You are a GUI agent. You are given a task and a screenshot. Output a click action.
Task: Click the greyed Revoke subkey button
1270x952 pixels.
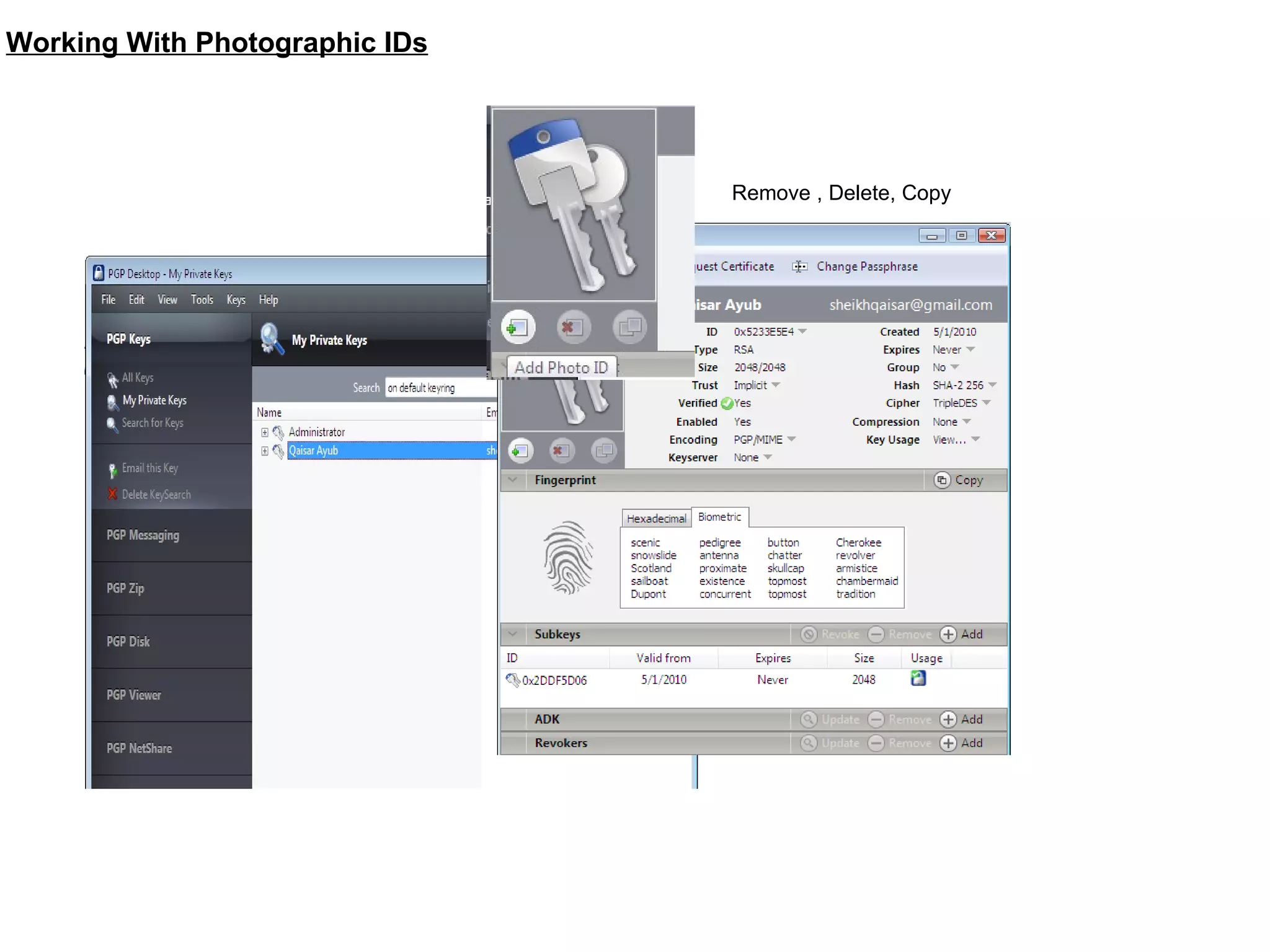pos(830,634)
